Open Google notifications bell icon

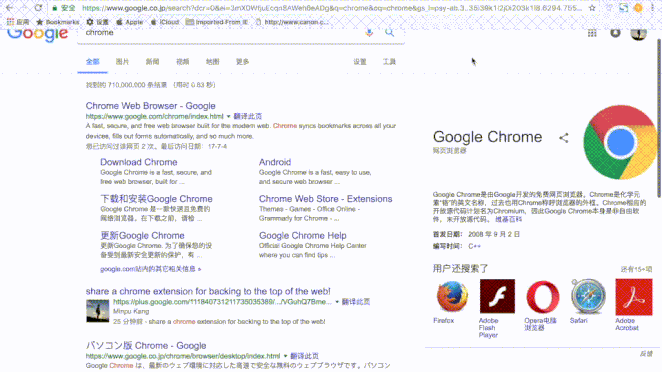(615, 33)
